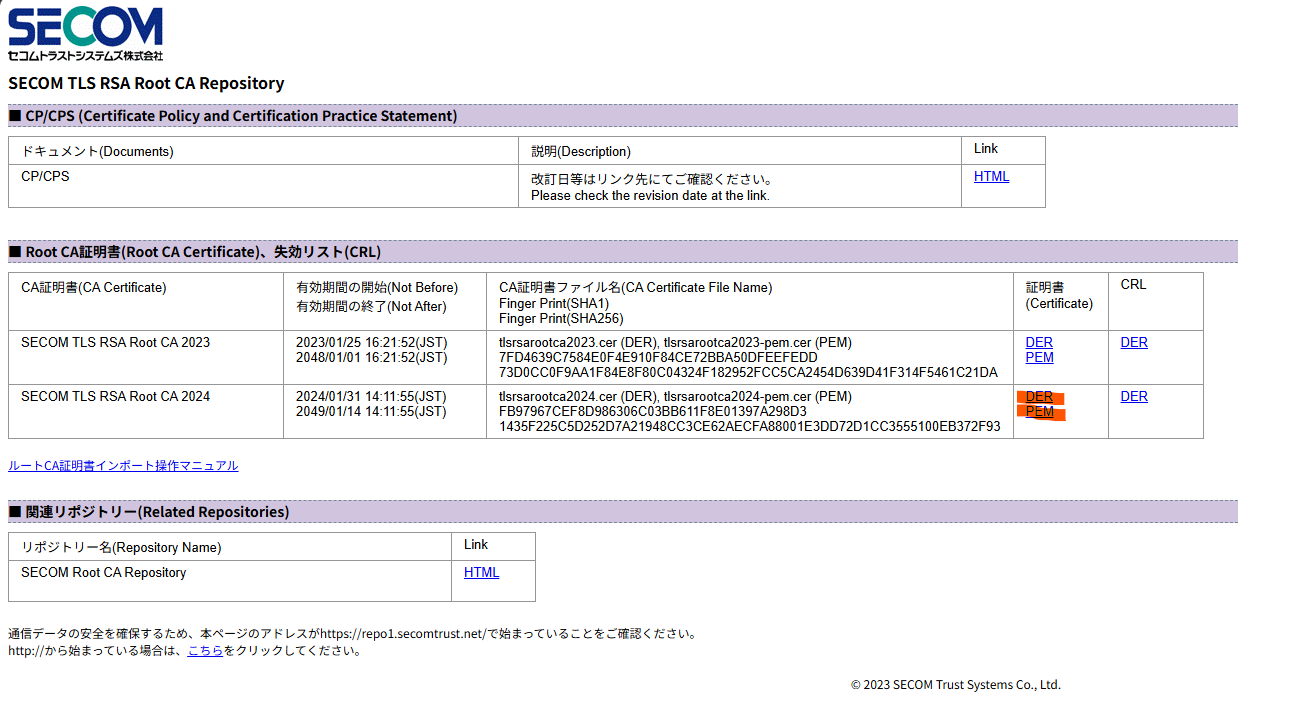Click the こちら link in footer note

pyautogui.click(x=205, y=651)
